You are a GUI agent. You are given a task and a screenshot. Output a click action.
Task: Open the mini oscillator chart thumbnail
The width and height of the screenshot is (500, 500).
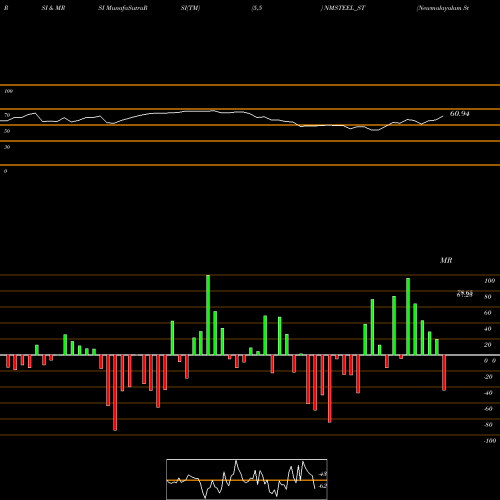[x=247, y=479]
